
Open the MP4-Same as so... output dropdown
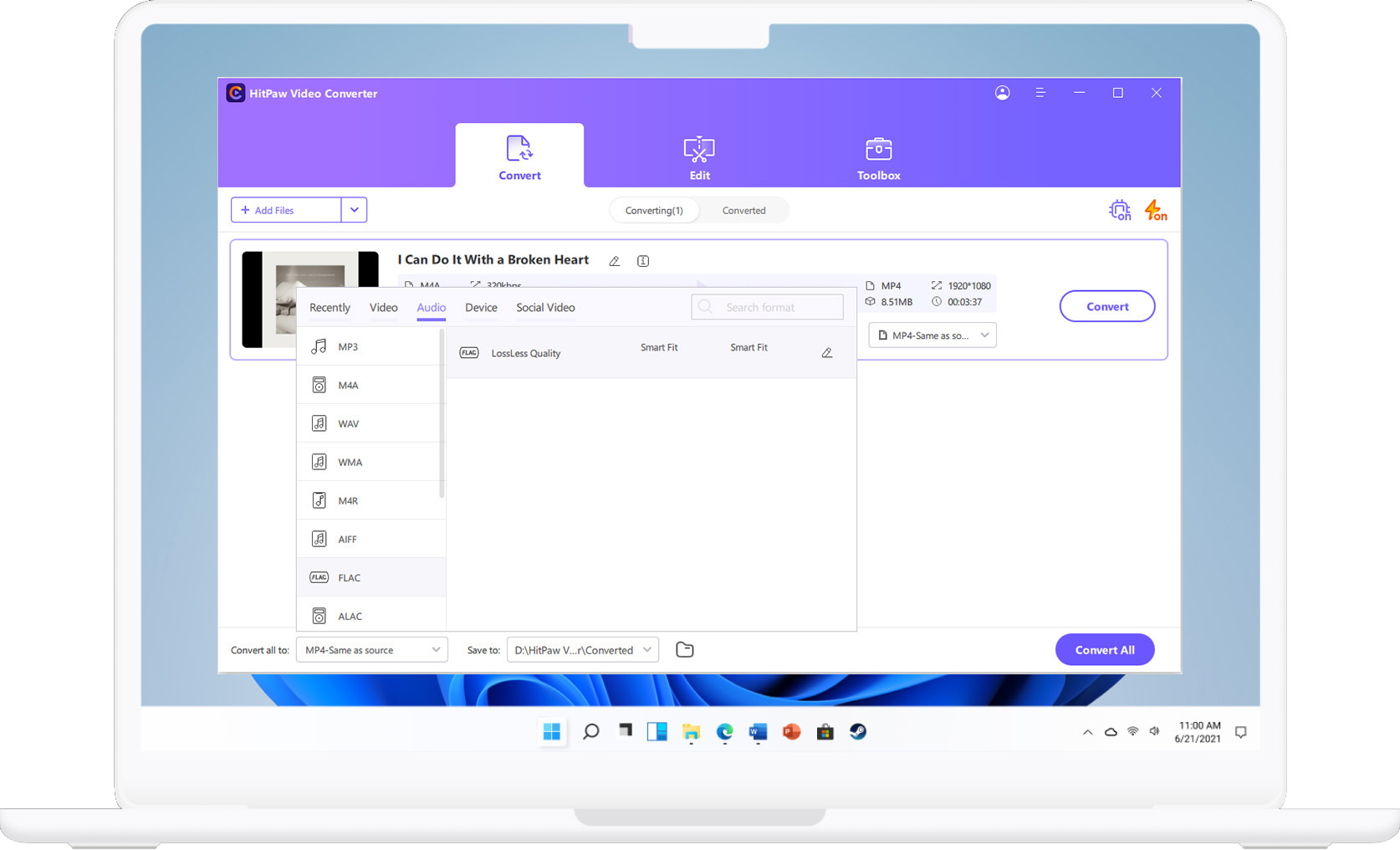point(932,335)
